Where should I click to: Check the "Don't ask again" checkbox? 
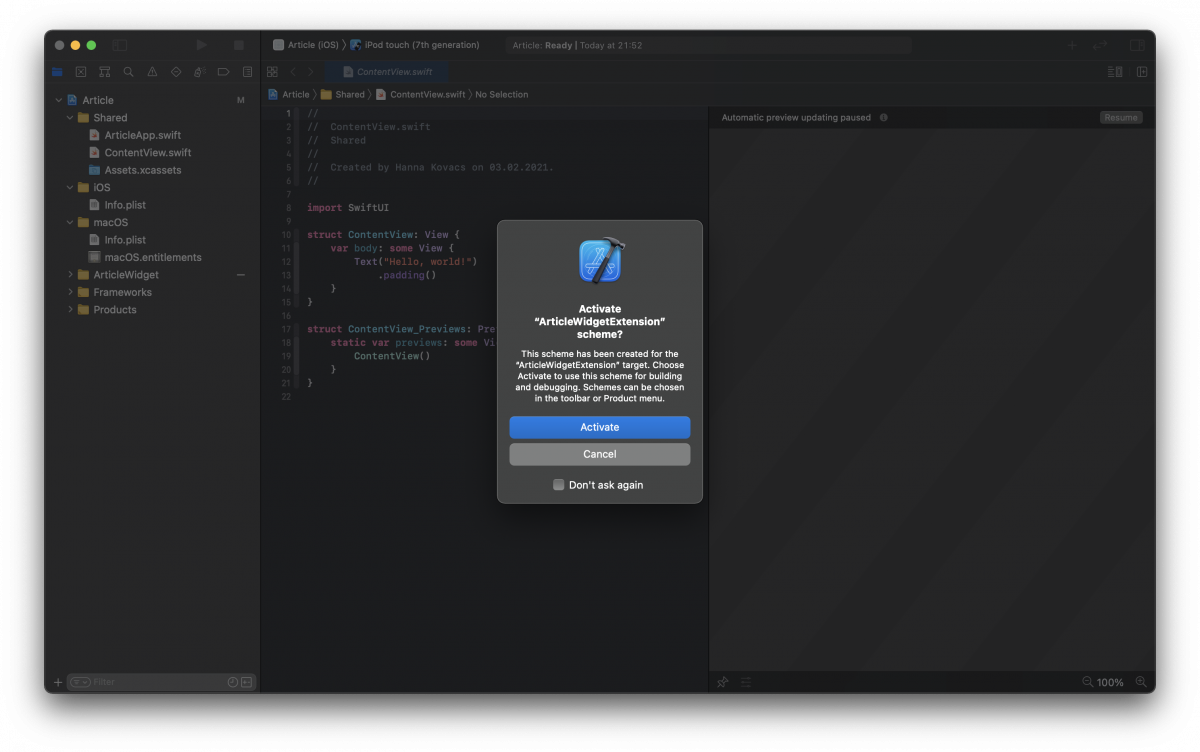559,485
